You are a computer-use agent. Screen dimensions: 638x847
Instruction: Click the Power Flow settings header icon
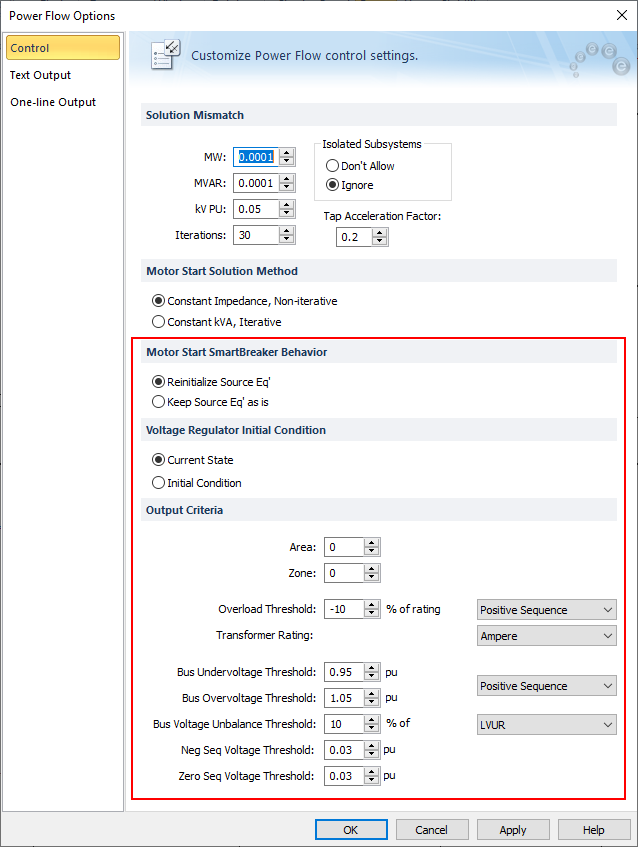tap(165, 55)
